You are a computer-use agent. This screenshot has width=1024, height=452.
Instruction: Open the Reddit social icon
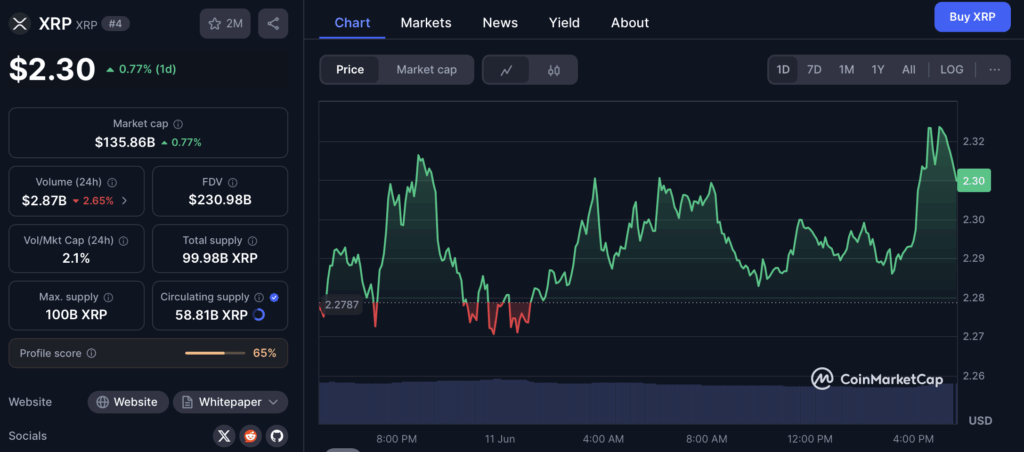250,436
